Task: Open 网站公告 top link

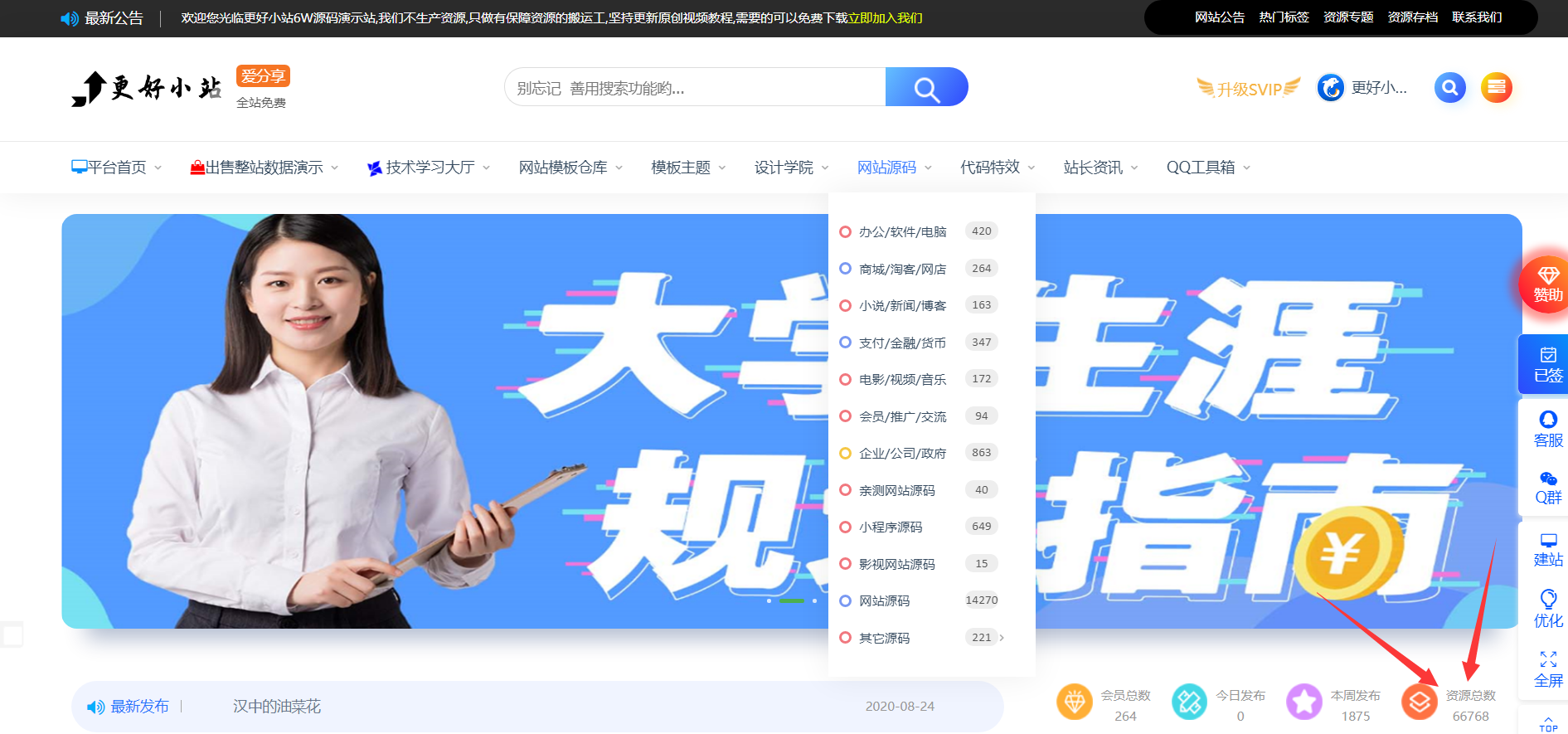Action: [1220, 17]
